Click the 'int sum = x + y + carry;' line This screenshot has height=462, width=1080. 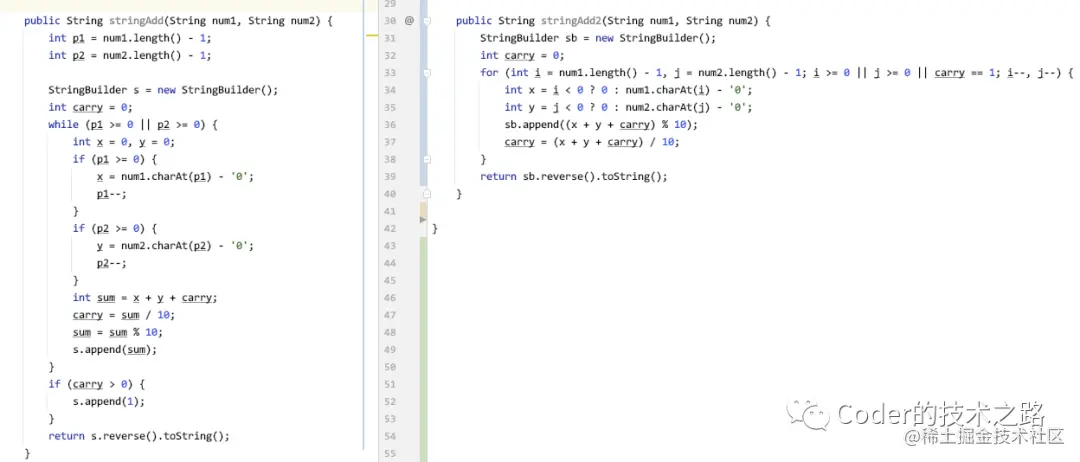145,297
